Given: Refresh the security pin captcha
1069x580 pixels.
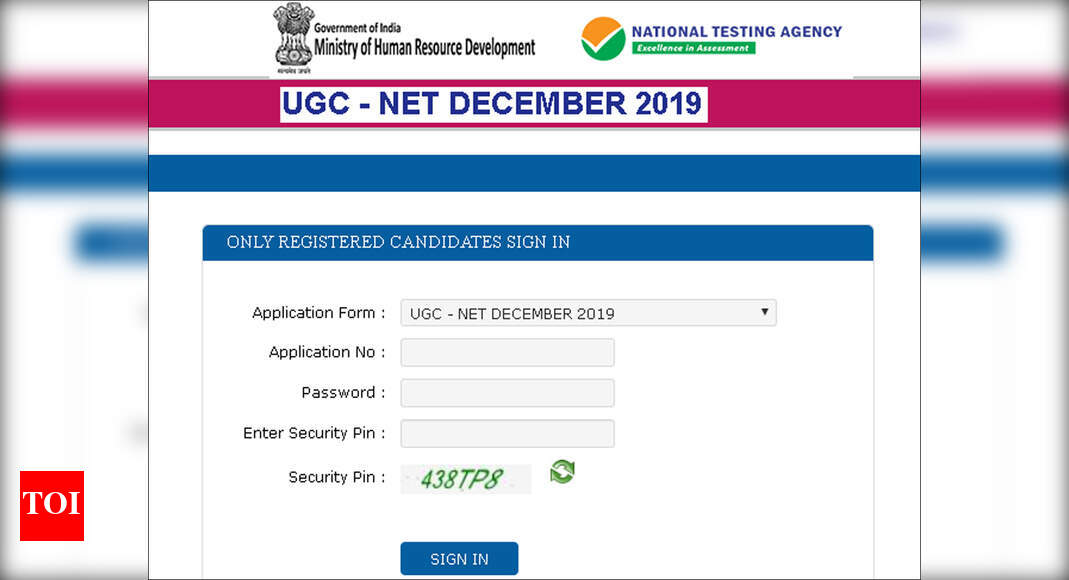Looking at the screenshot, I should [562, 472].
